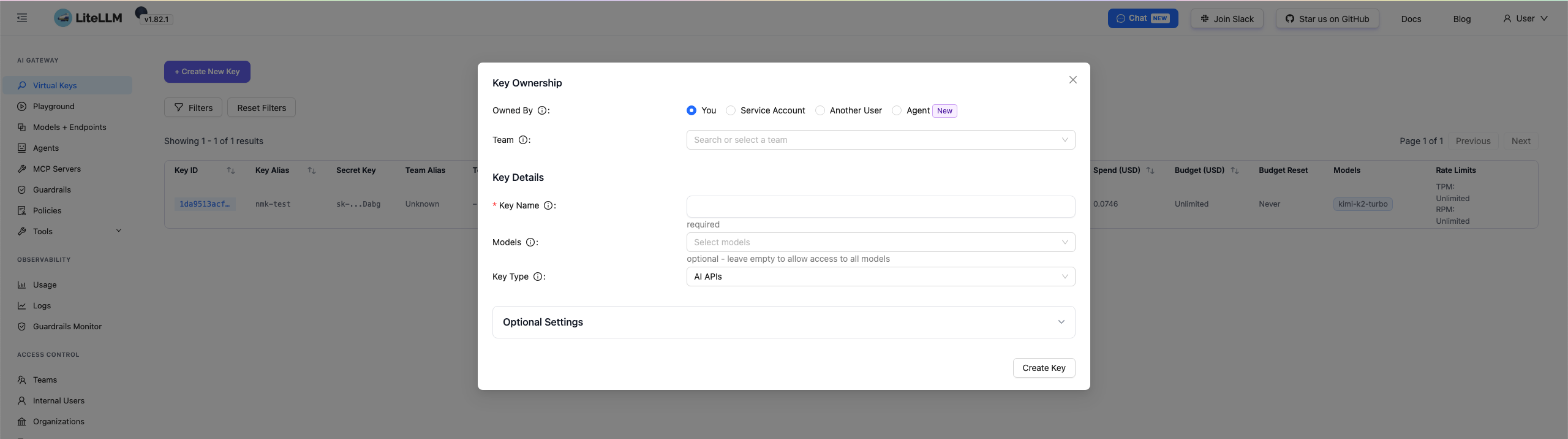Screen dimensions: 1568x439
Task: Click the Team info tooltip icon
Action: (x=523, y=140)
